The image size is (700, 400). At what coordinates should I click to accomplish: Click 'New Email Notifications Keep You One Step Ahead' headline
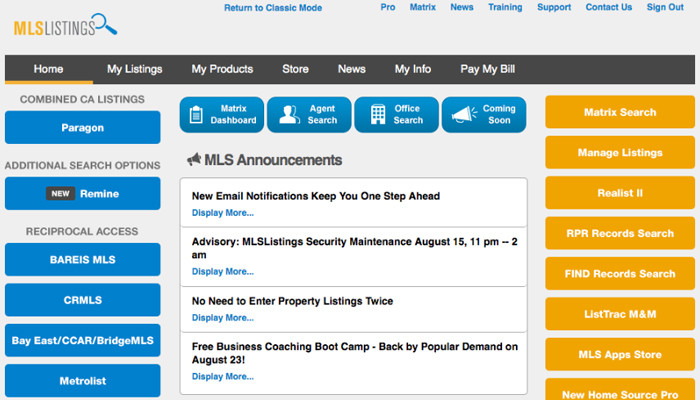point(316,196)
